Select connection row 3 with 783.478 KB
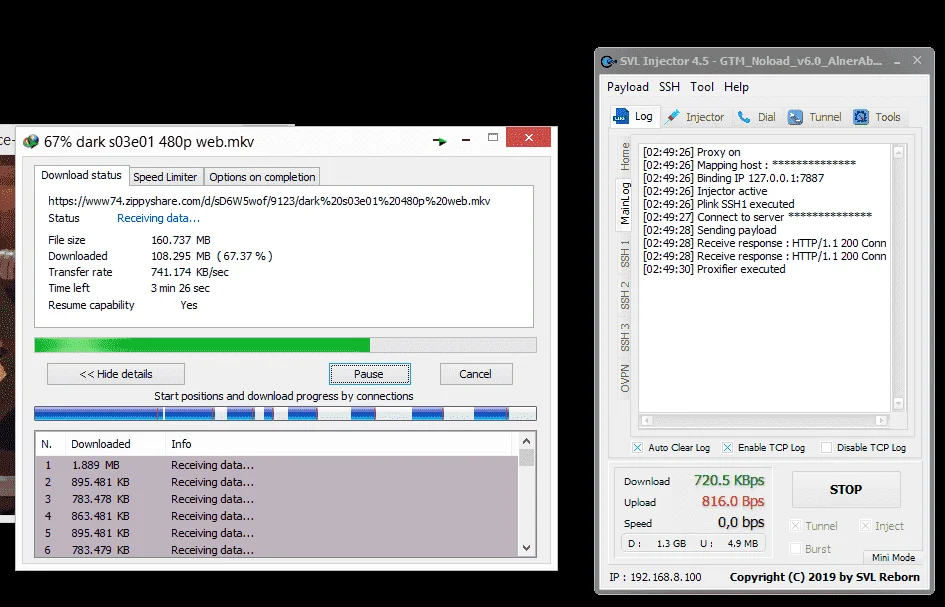The height and width of the screenshot is (607, 945). click(x=277, y=499)
